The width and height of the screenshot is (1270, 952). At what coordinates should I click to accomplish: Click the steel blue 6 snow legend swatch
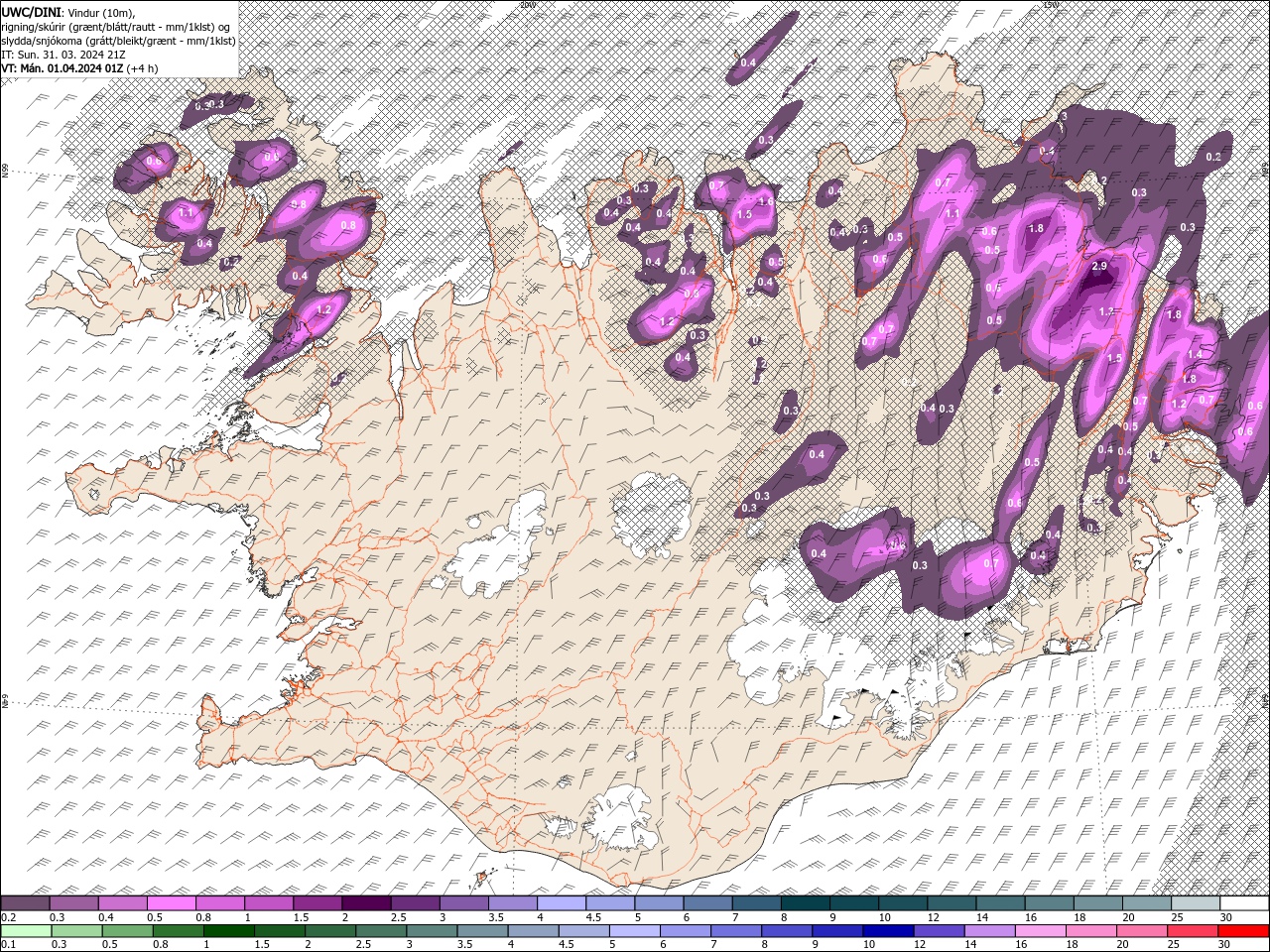[708, 903]
